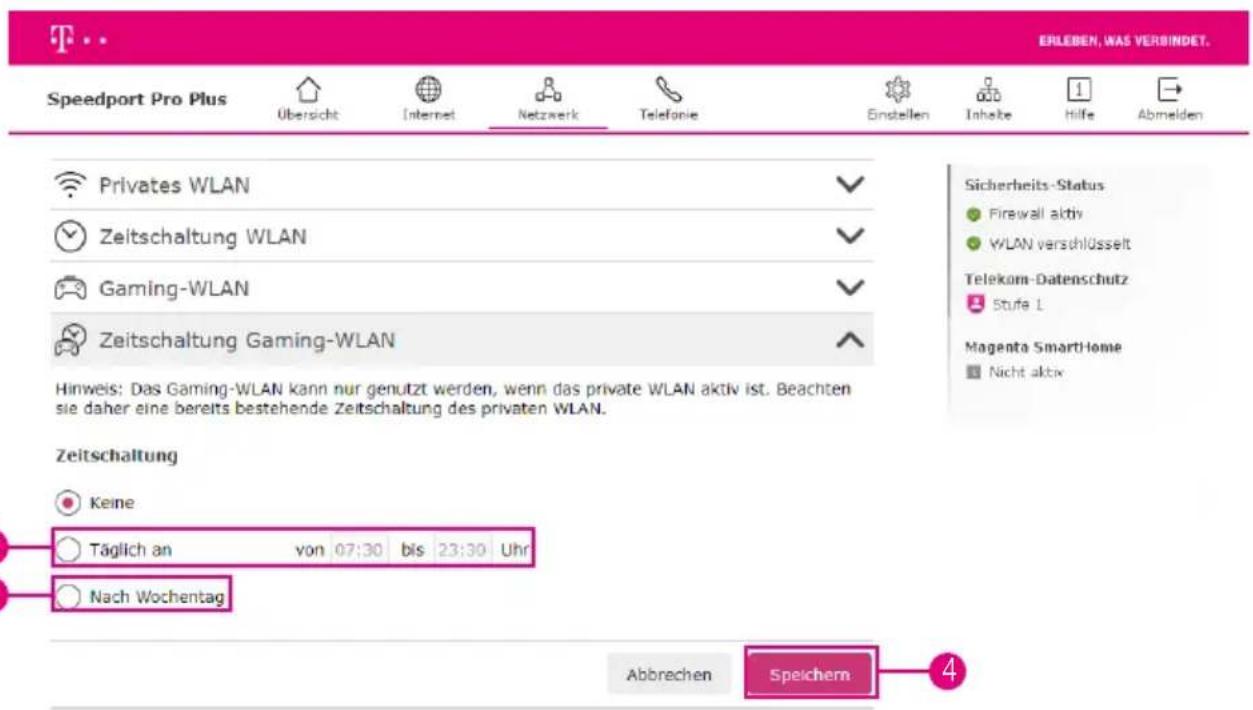Click the Sicherheits-Status heading

pos(1034,186)
